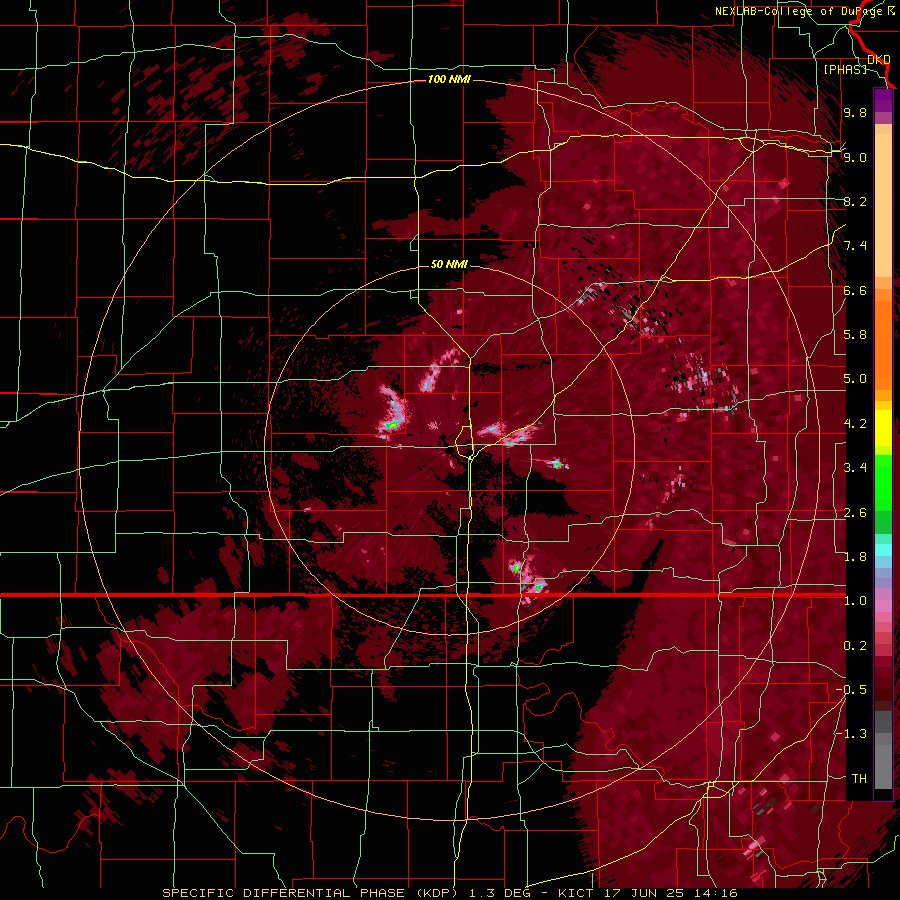Click the 50 NMI range ring label
900x900 pixels.
coord(449,264)
